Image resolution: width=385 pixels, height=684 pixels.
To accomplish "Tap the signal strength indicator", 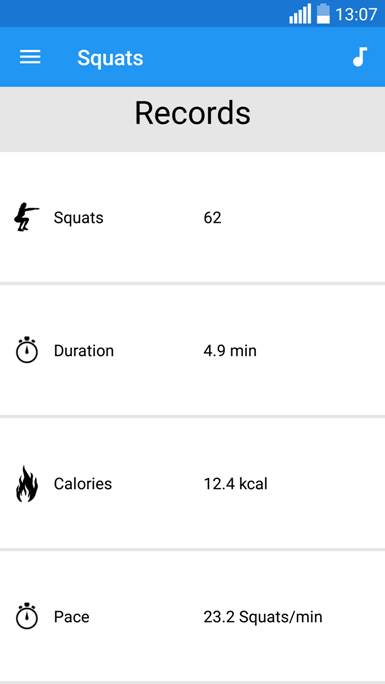I will [x=300, y=14].
